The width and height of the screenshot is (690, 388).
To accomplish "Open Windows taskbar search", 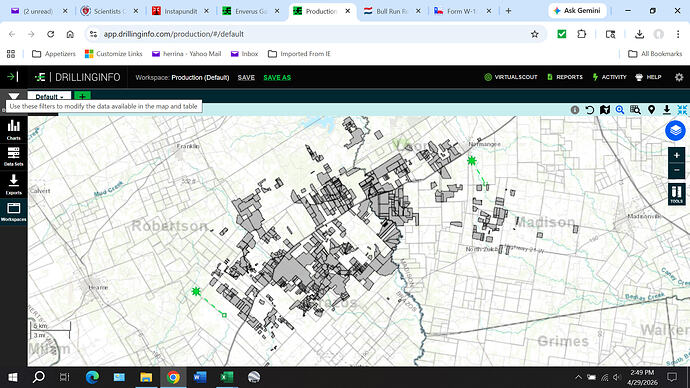I will point(39,377).
